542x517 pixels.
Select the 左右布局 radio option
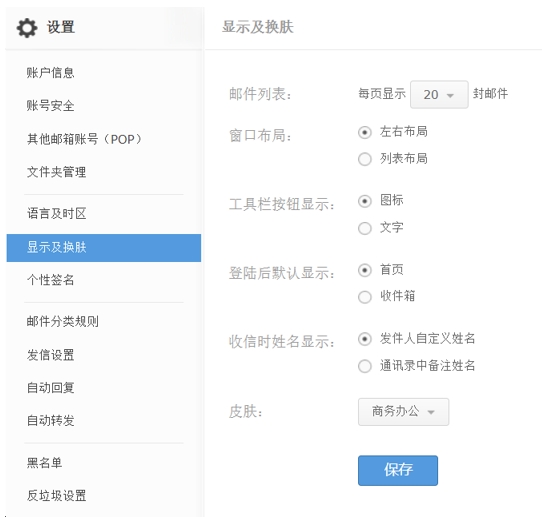click(365, 132)
